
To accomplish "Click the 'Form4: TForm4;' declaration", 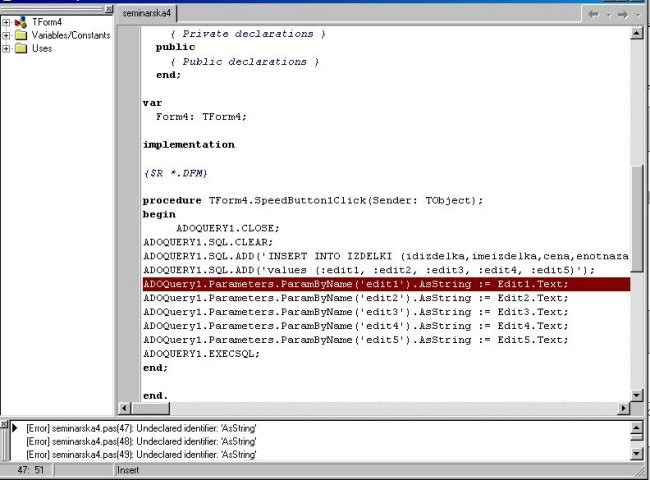I will tap(201, 117).
